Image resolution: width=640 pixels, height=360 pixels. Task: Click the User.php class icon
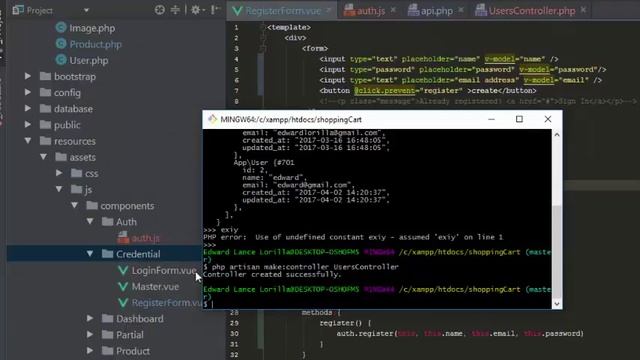(61, 60)
